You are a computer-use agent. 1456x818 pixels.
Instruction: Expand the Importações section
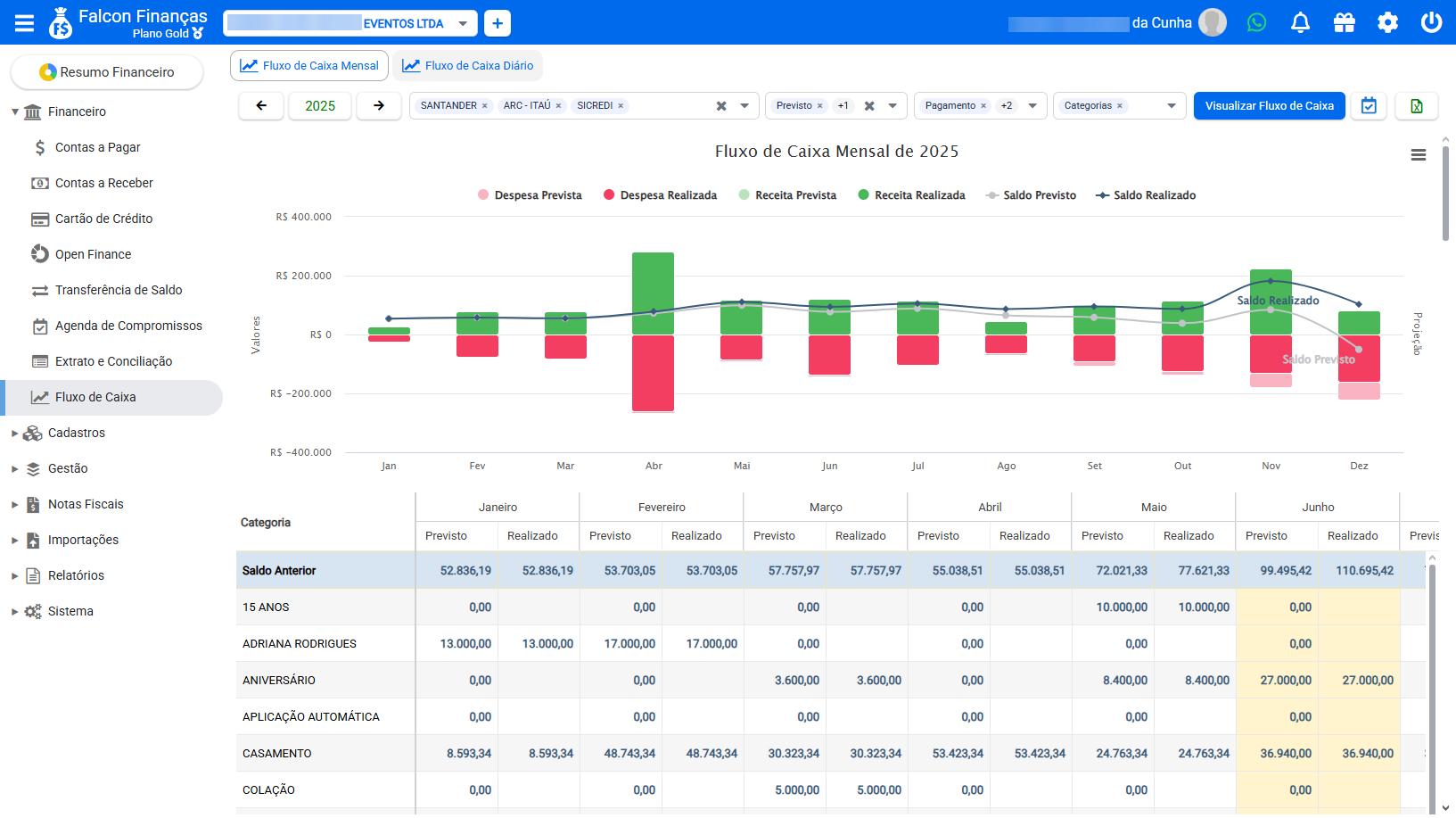point(15,540)
